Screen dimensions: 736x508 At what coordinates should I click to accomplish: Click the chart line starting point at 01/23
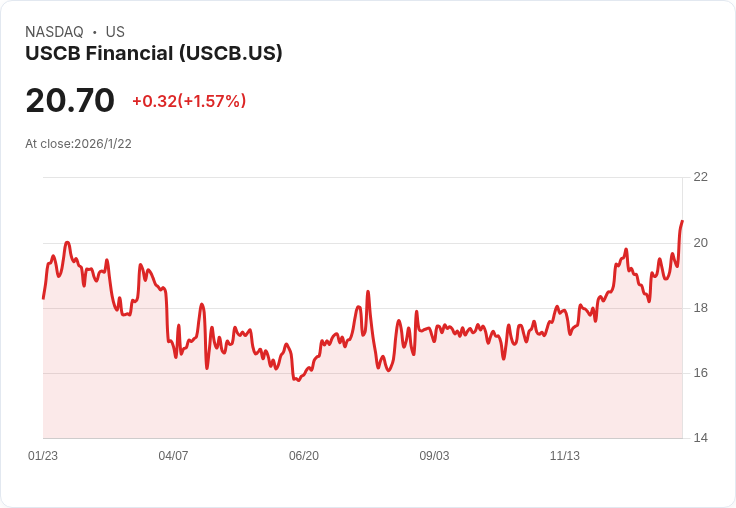point(43,298)
